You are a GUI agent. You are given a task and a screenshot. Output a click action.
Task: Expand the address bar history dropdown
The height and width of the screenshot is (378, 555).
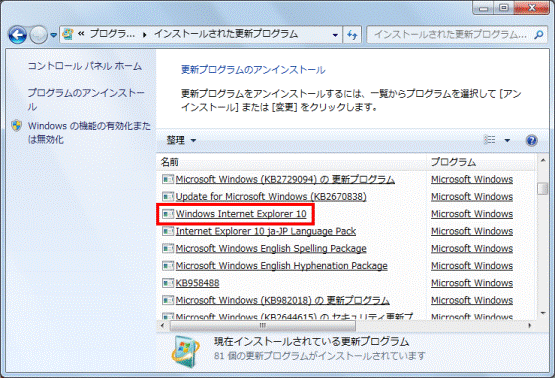click(335, 35)
